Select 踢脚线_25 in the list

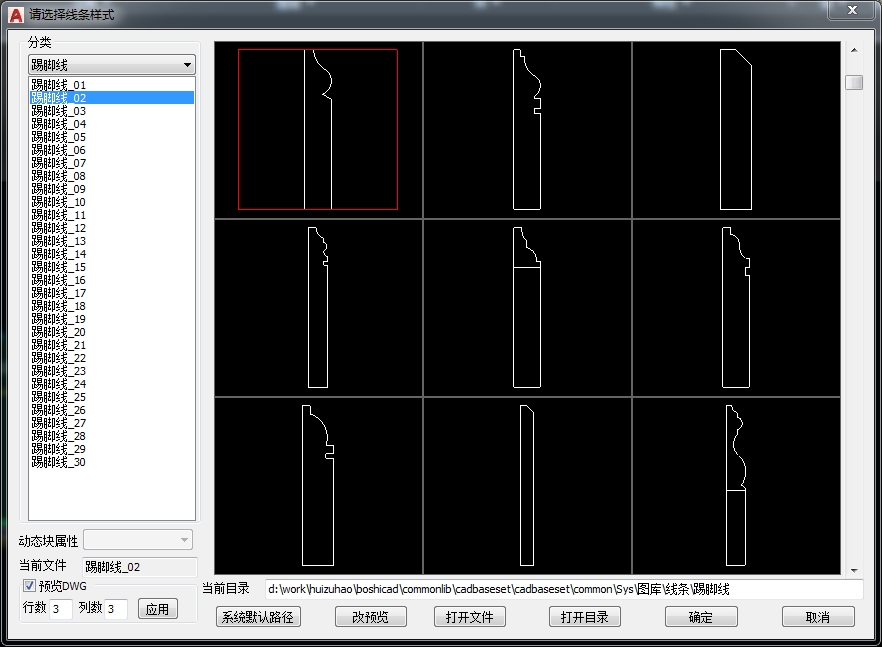pos(111,397)
